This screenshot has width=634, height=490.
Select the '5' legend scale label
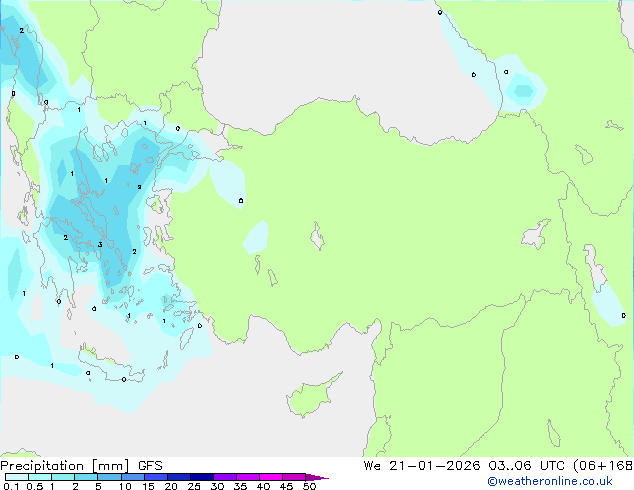98,486
